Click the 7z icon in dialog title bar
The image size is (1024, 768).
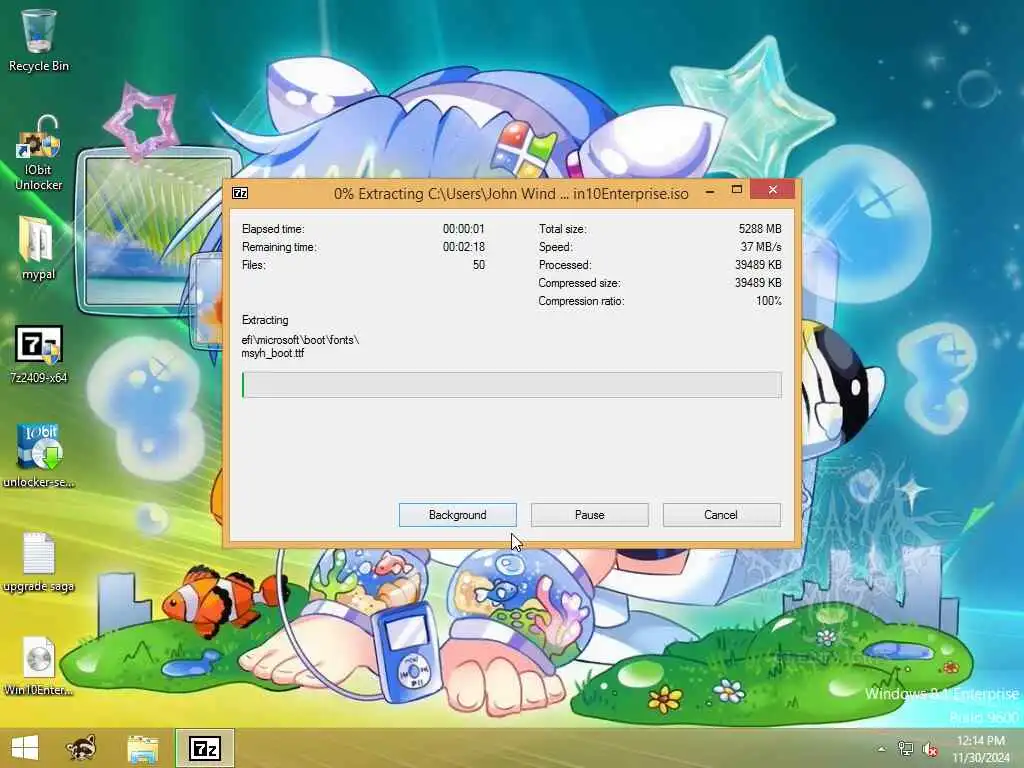pos(240,193)
